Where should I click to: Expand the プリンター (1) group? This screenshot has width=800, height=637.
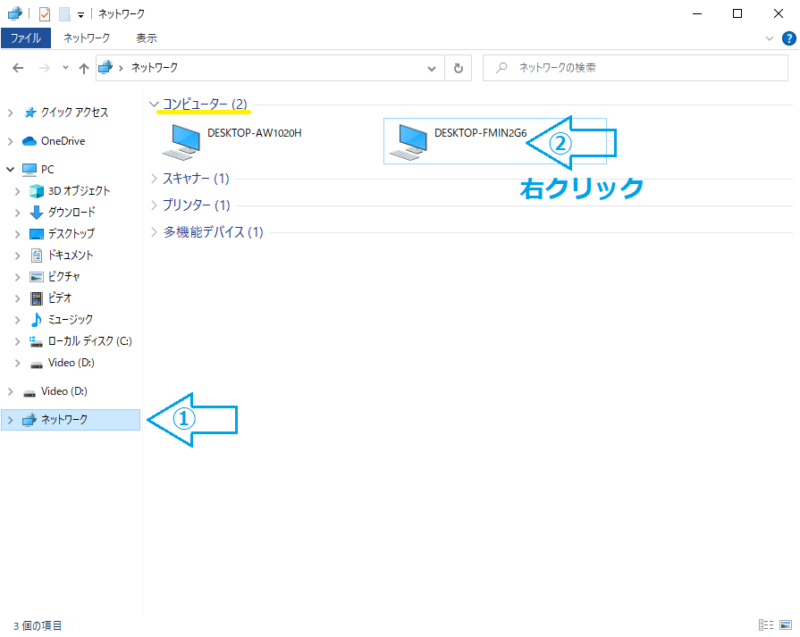pos(154,205)
